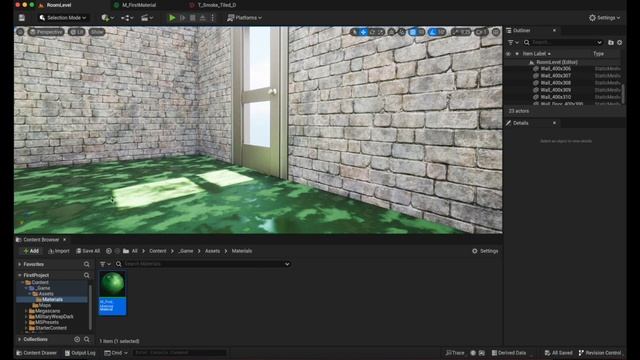Select the Content Browser panel tab
Screen dimensions: 640x360
(41, 240)
